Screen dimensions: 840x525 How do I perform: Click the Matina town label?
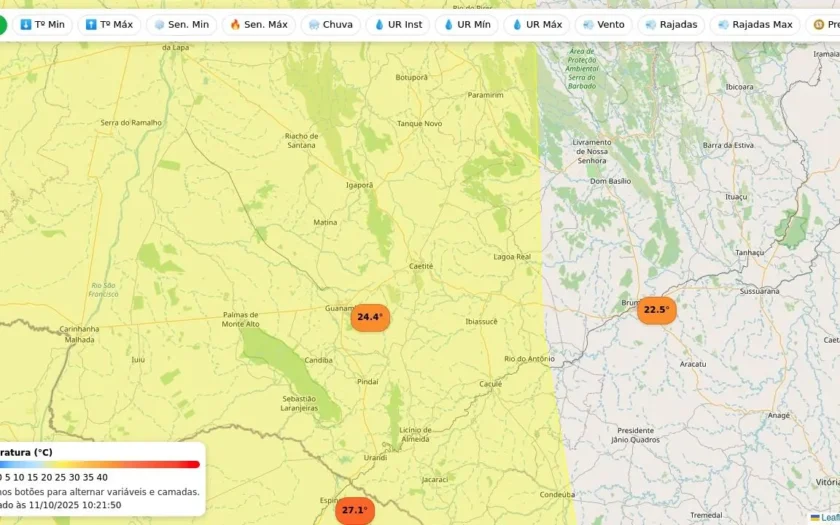tap(325, 222)
